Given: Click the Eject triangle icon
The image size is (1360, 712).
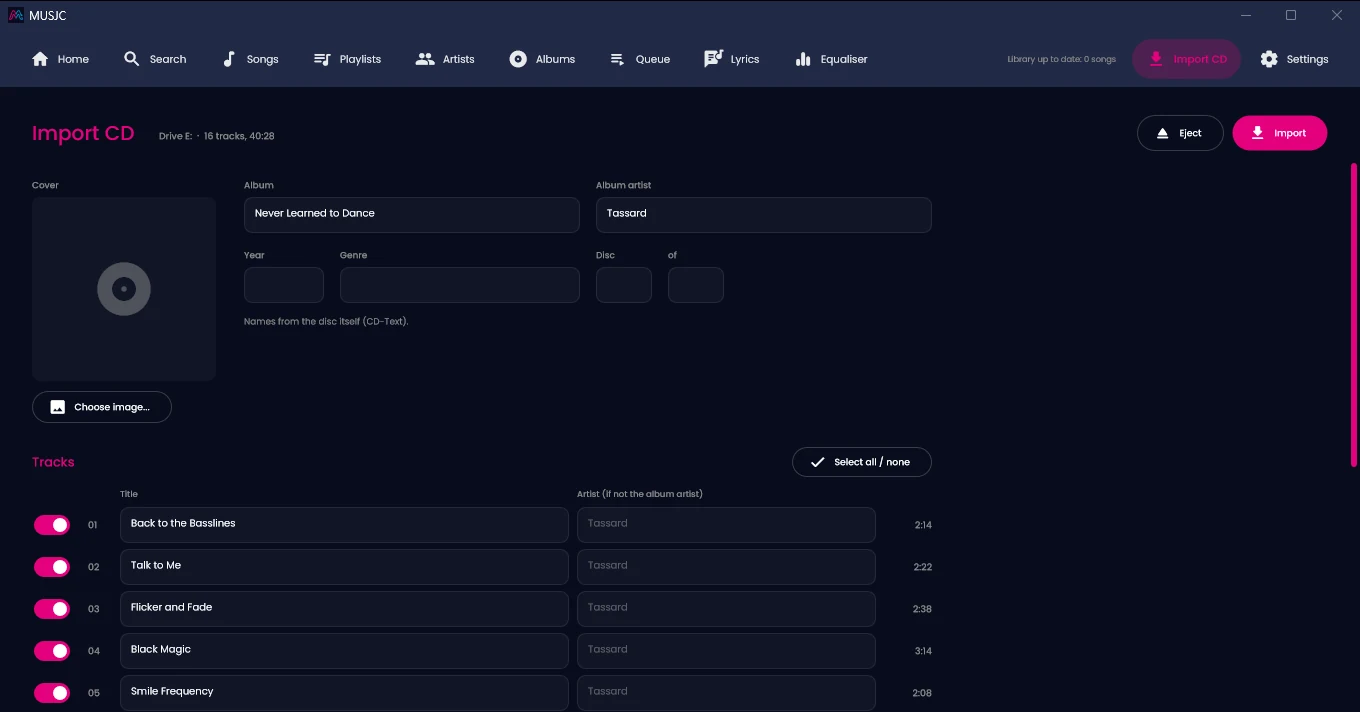Looking at the screenshot, I should (x=1162, y=133).
